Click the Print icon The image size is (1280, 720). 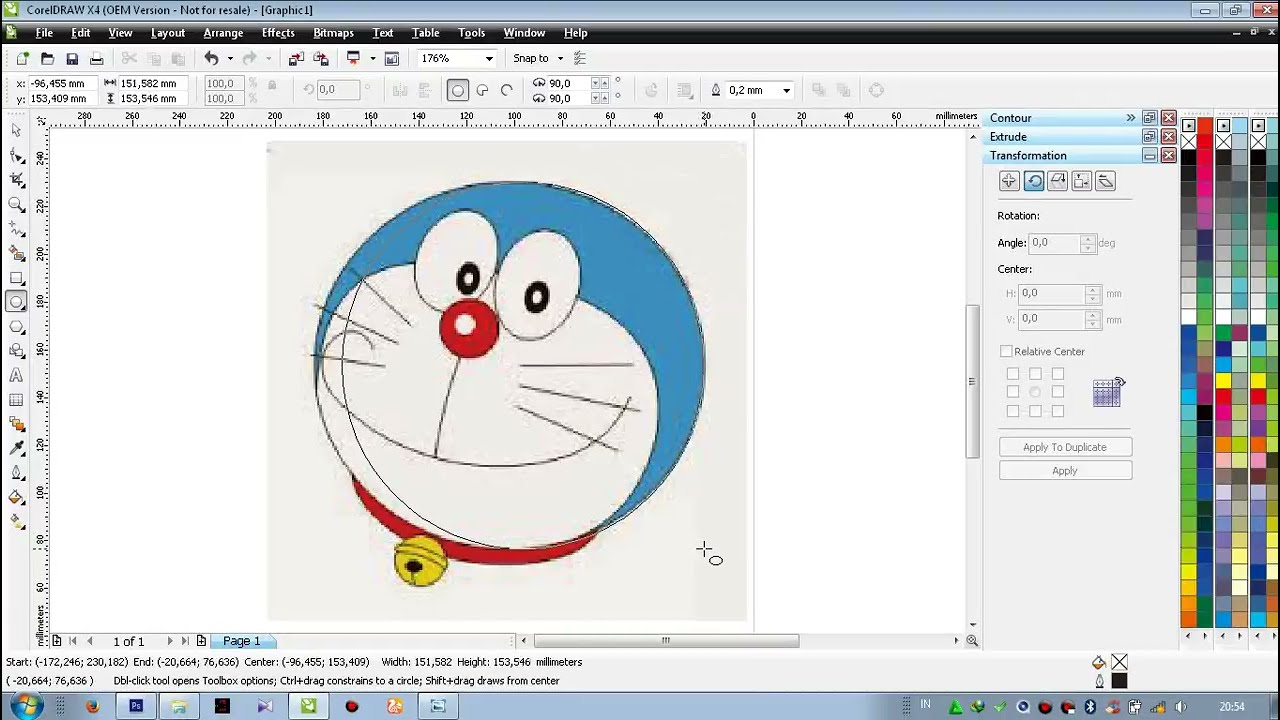click(96, 59)
